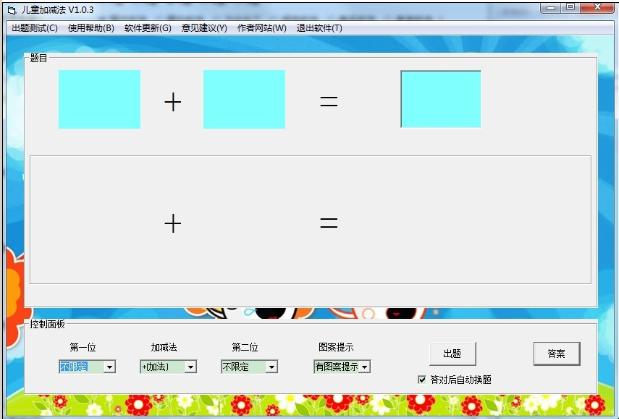Expand the 第一位 dropdown
This screenshot has width=619, height=419.
109,367
